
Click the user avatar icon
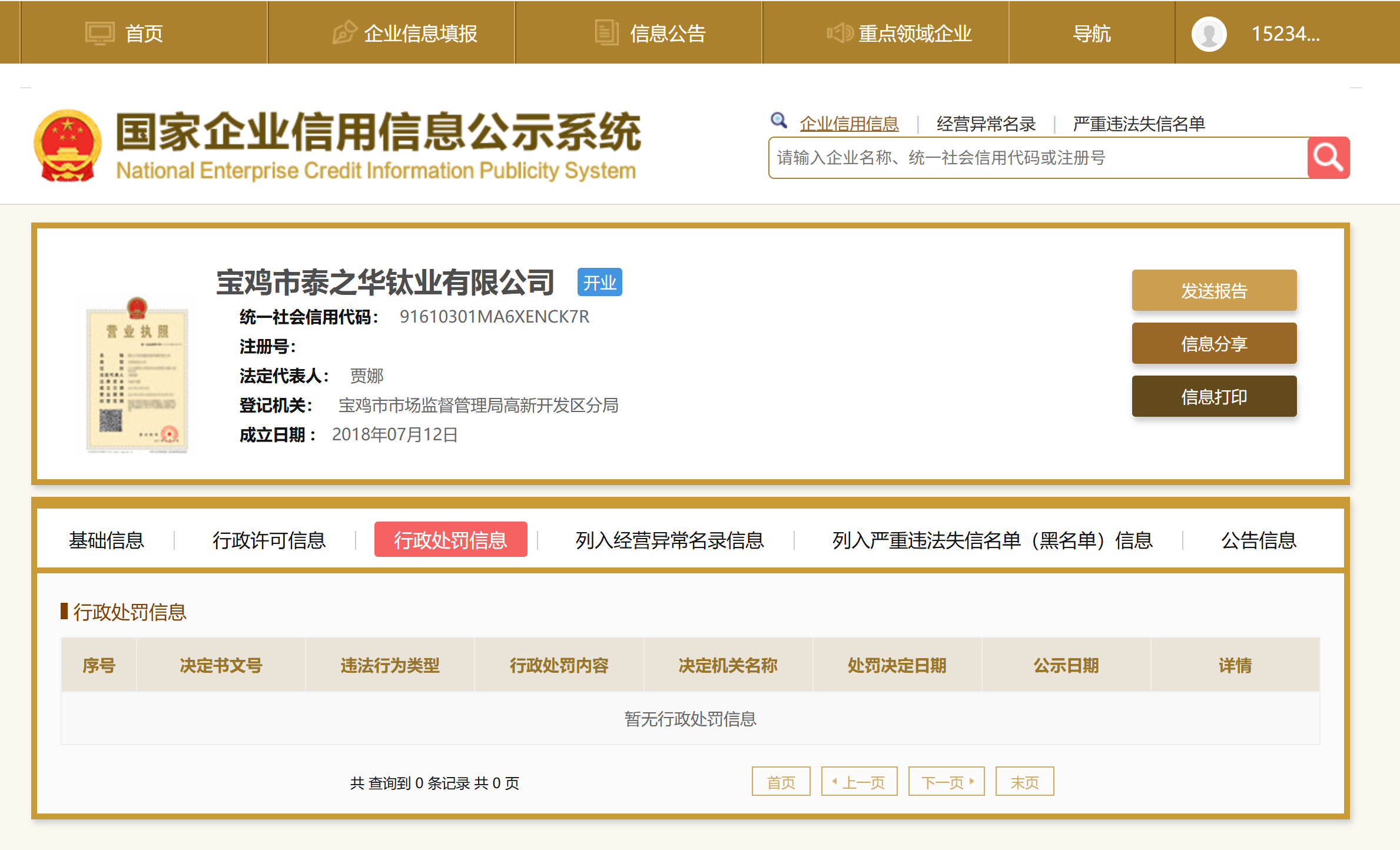[x=1209, y=34]
